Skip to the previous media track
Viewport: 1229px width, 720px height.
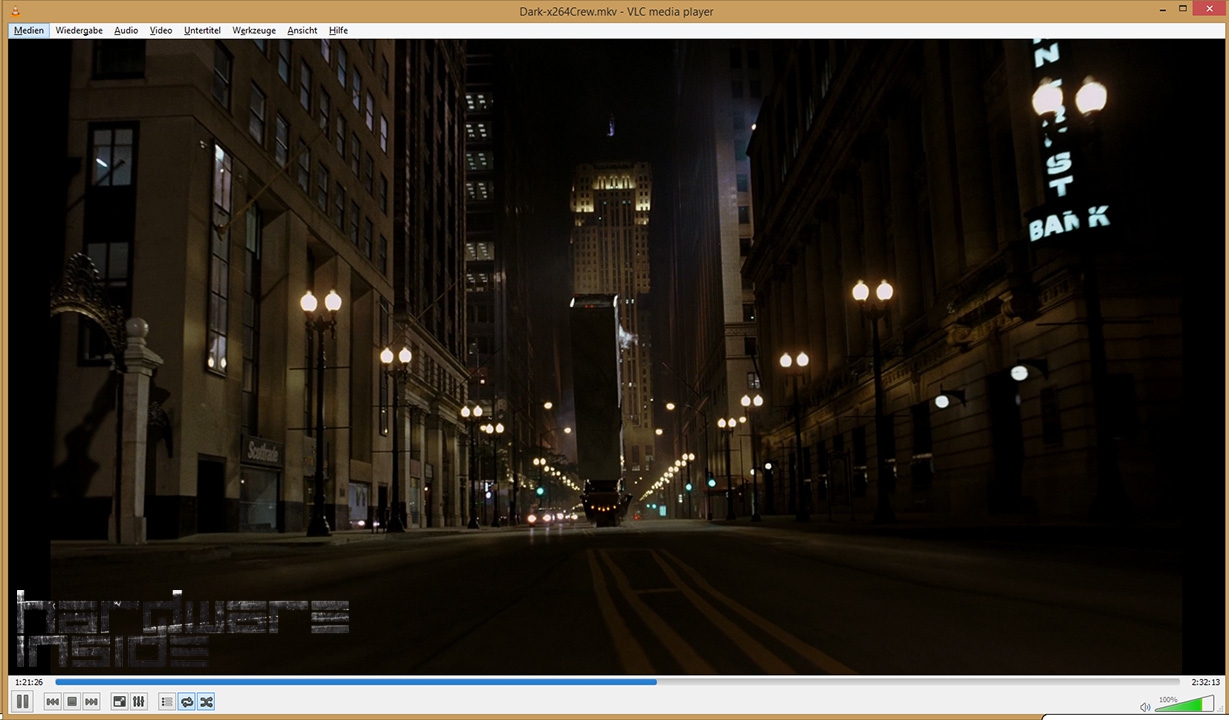point(53,702)
